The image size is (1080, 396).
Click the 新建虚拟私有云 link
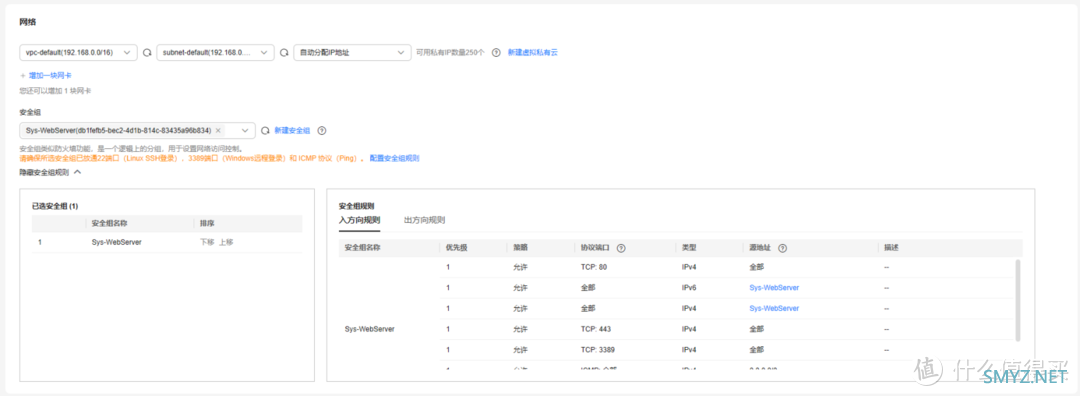tap(532, 52)
